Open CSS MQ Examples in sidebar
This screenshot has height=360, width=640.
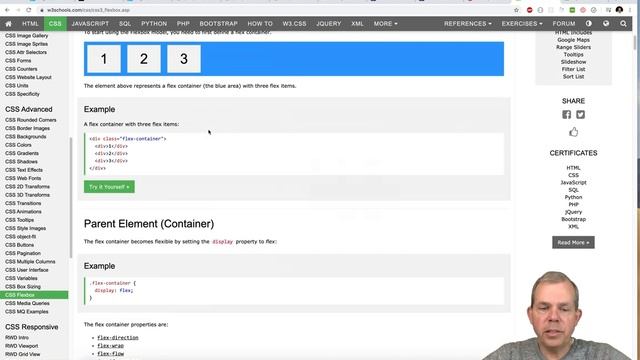point(27,311)
